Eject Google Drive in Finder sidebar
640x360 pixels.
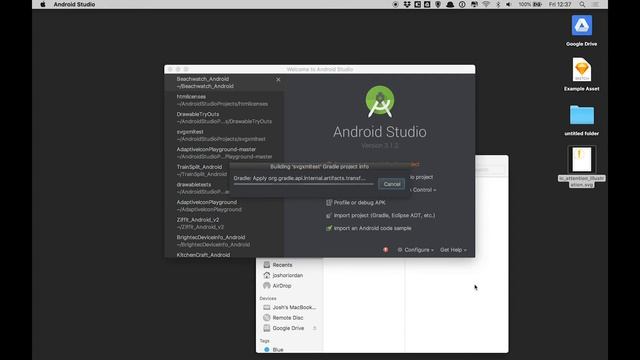click(315, 328)
